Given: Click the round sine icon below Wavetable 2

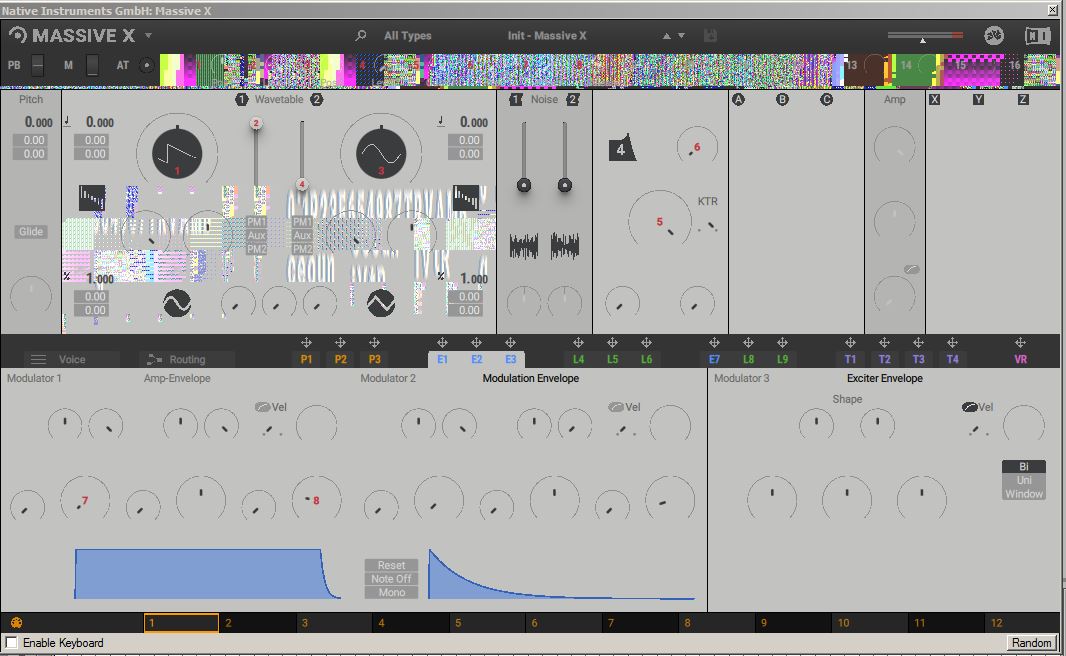Looking at the screenshot, I should (x=381, y=303).
